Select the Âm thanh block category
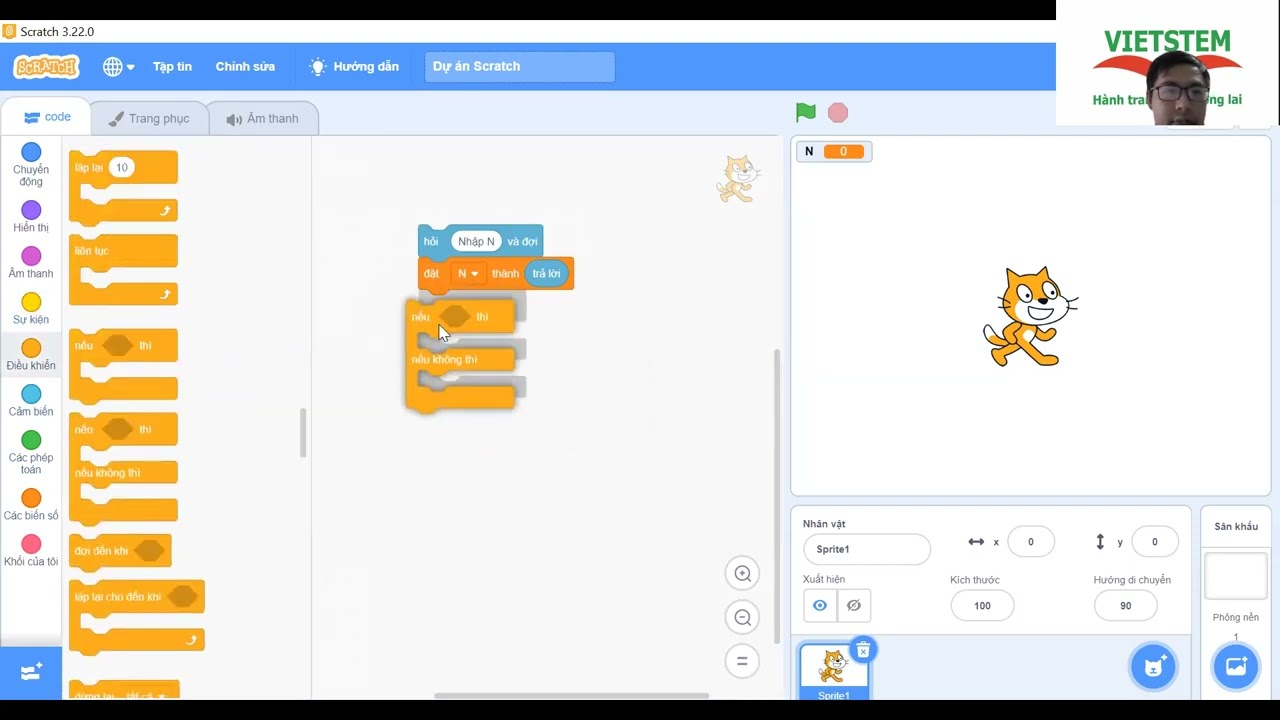This screenshot has height=720, width=1280. click(x=31, y=264)
